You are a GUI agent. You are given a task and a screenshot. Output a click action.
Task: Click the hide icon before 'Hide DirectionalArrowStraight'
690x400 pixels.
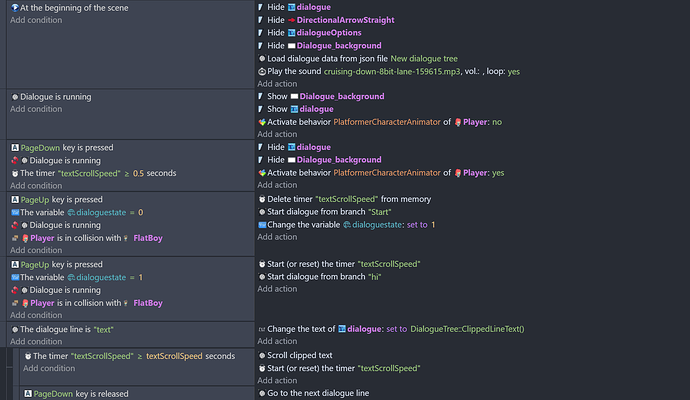261,20
